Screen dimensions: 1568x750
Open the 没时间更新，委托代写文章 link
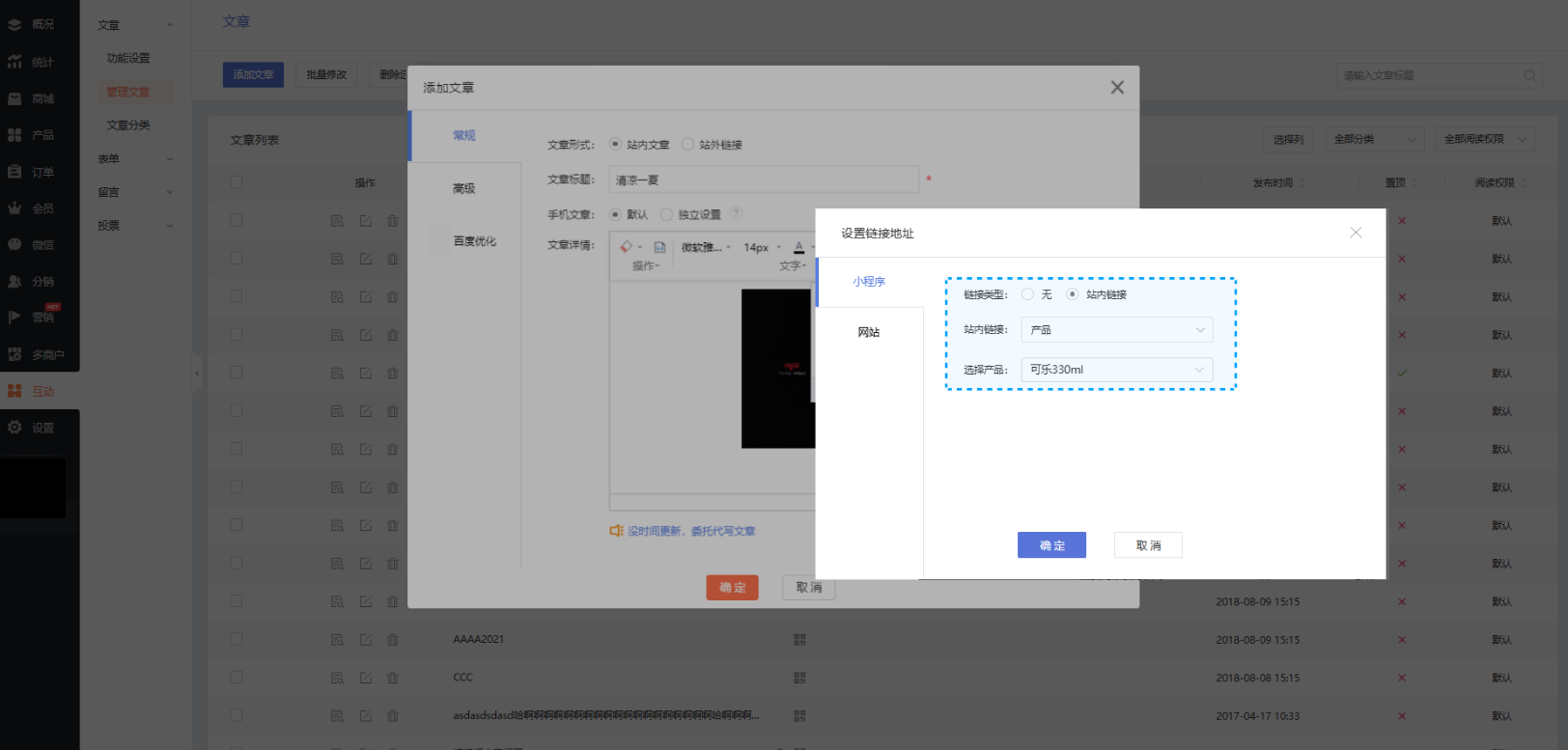[691, 531]
